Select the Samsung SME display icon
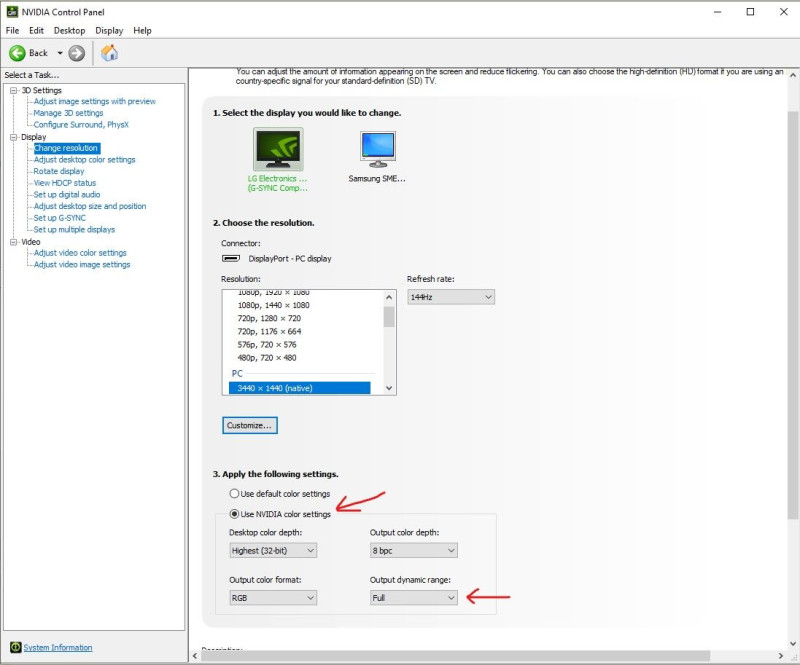The width and height of the screenshot is (800, 665). [x=378, y=149]
